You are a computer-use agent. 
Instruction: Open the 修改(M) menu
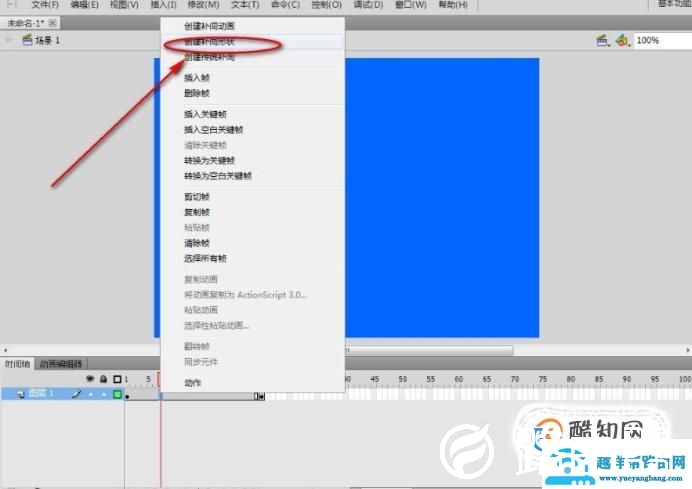click(x=203, y=5)
